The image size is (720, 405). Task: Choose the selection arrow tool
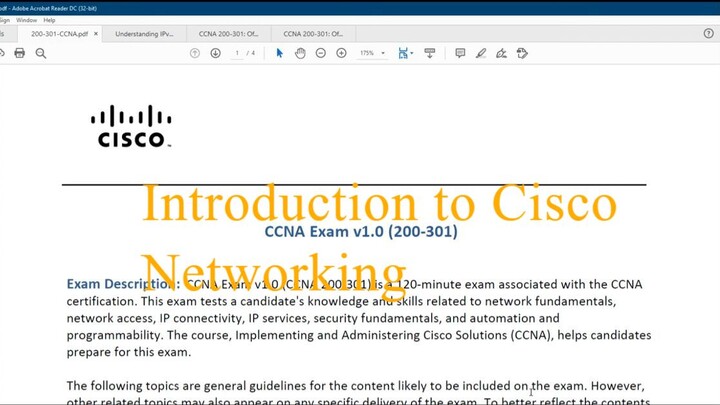coord(280,53)
